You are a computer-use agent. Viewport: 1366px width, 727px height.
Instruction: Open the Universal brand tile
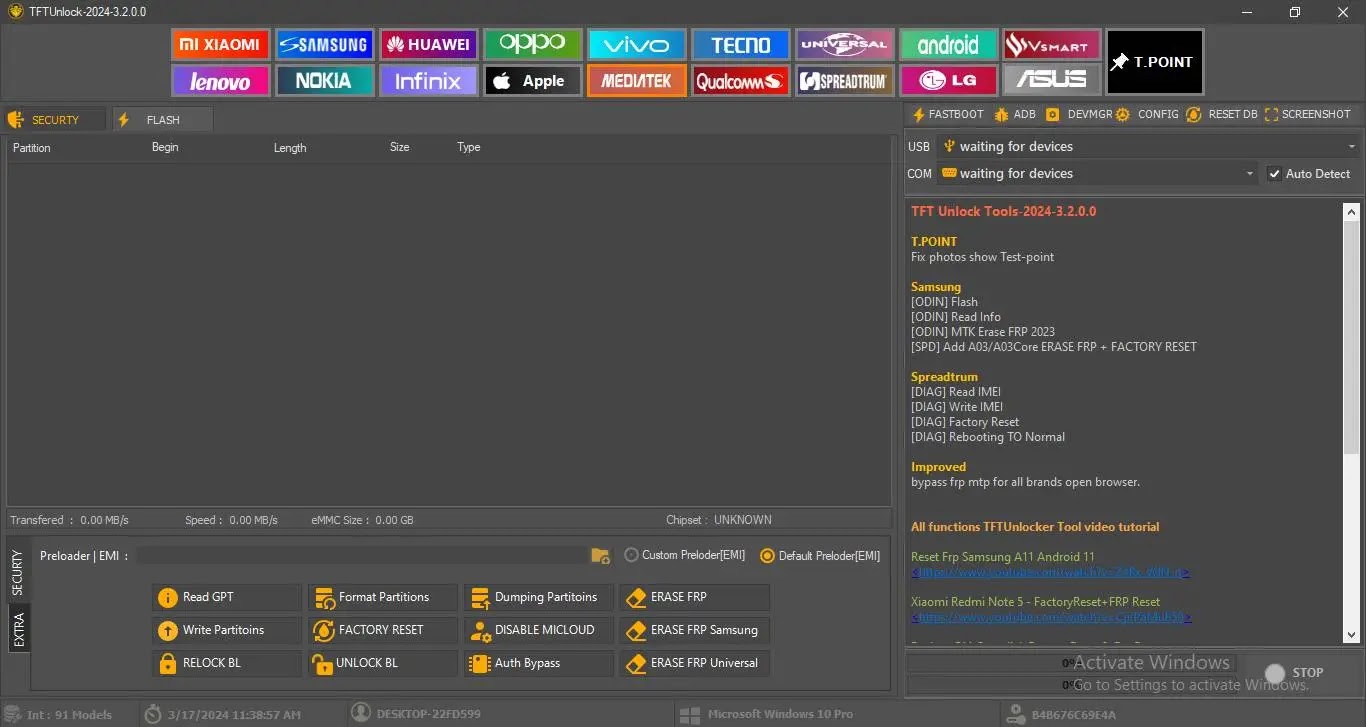tap(844, 44)
